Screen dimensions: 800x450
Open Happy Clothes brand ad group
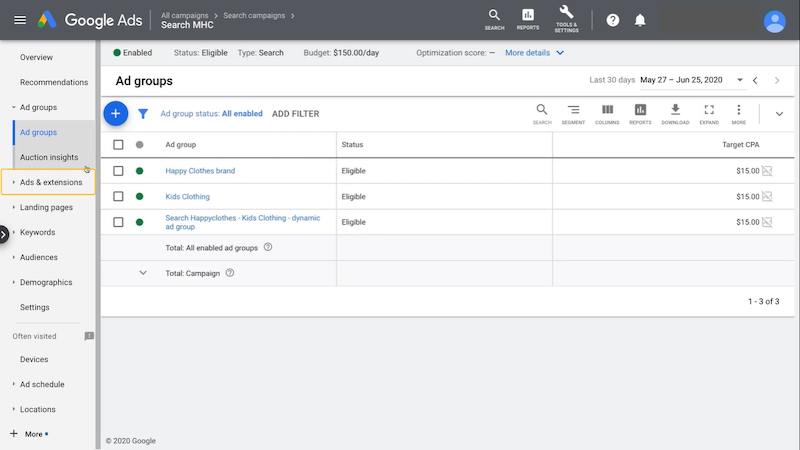click(200, 171)
